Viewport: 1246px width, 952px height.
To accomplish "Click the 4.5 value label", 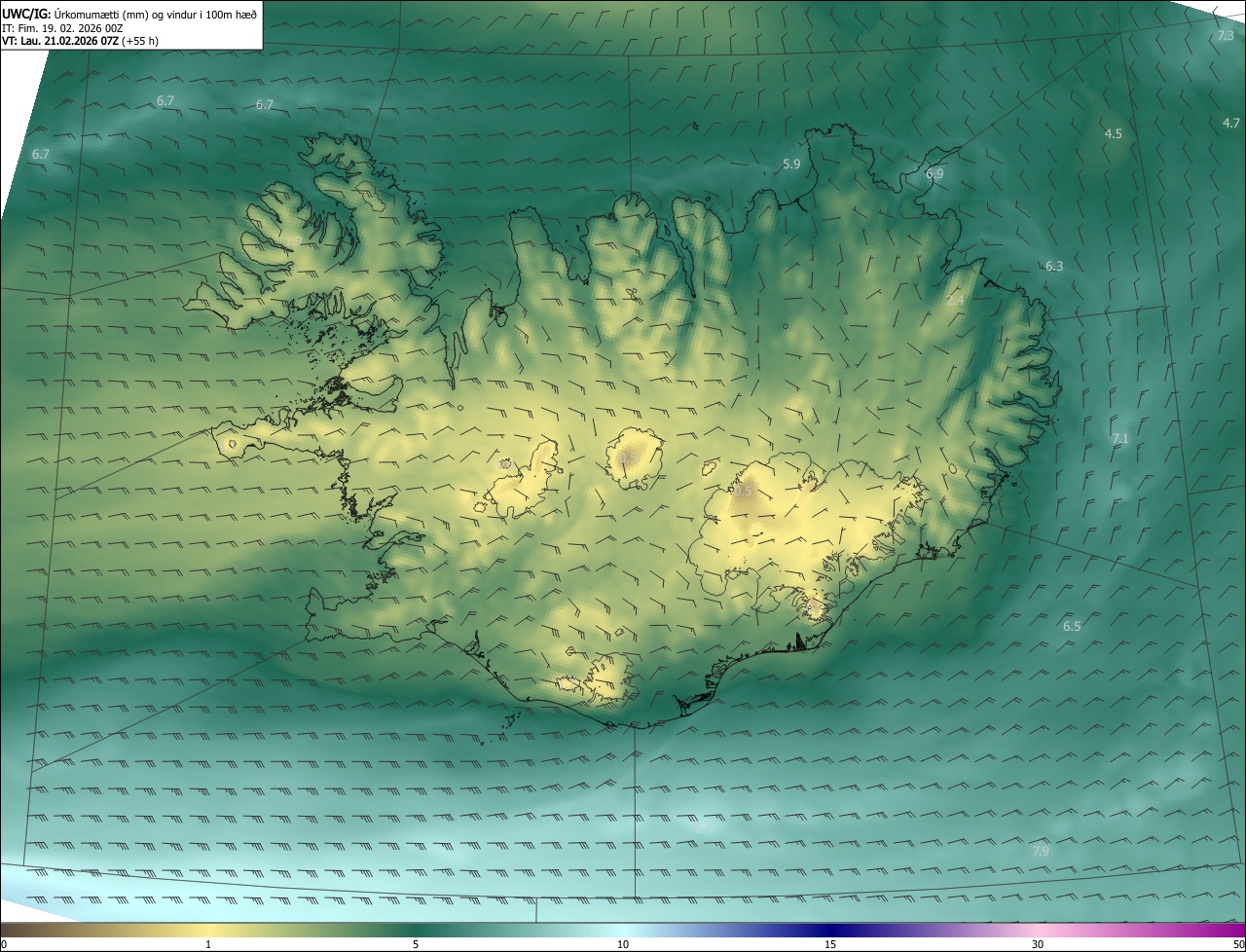I will [x=1114, y=133].
